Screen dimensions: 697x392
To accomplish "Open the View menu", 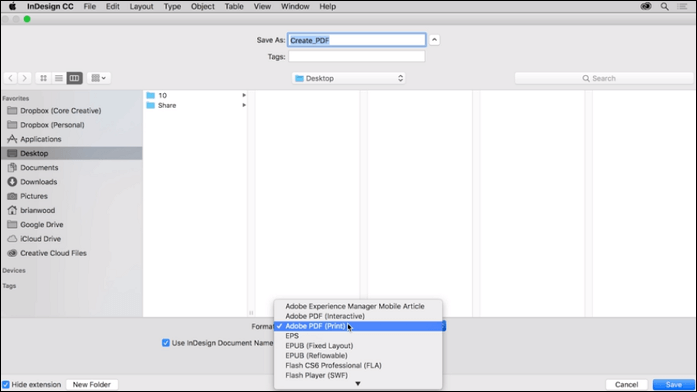I will click(262, 6).
